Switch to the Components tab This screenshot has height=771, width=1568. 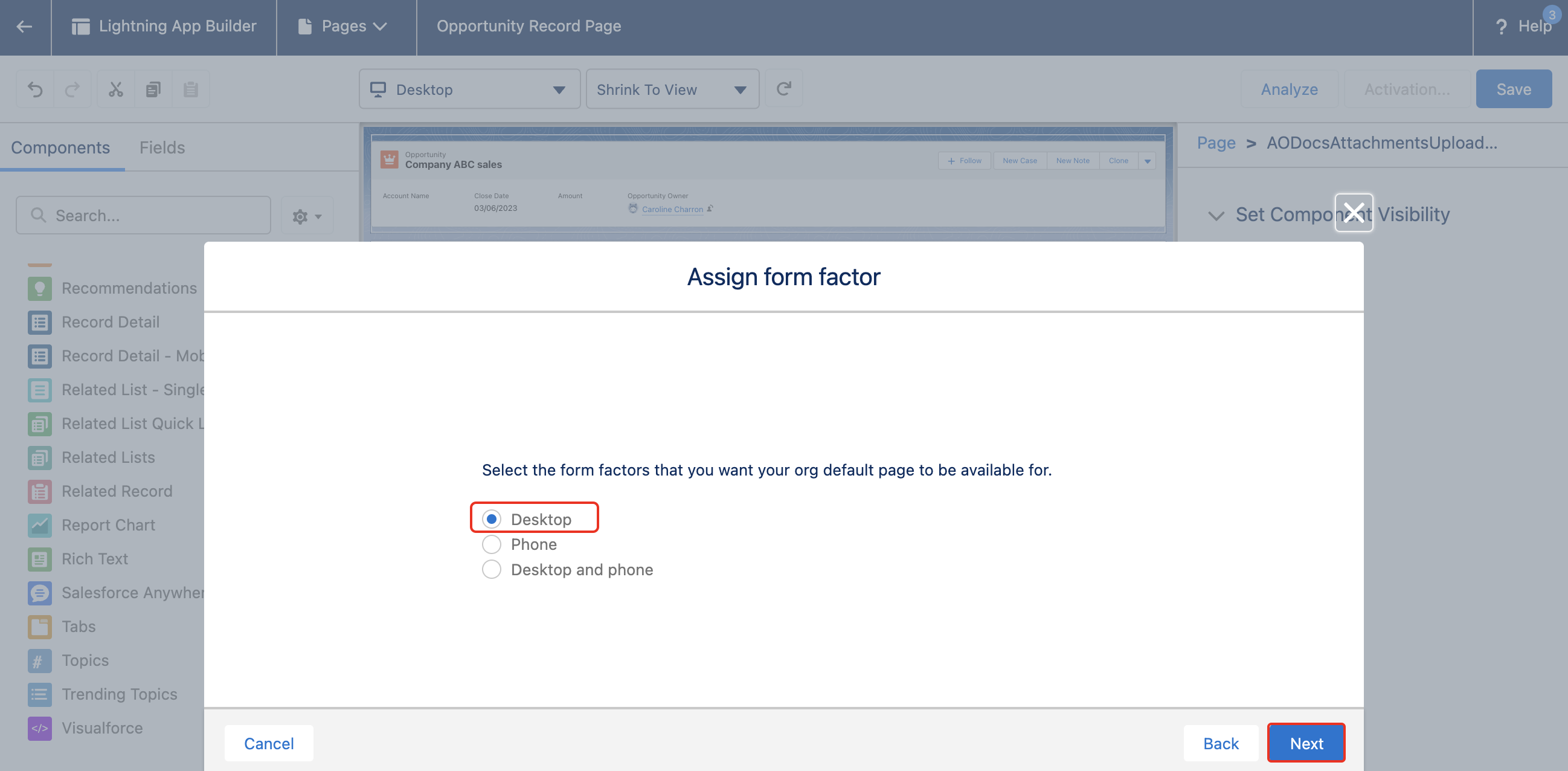60,147
